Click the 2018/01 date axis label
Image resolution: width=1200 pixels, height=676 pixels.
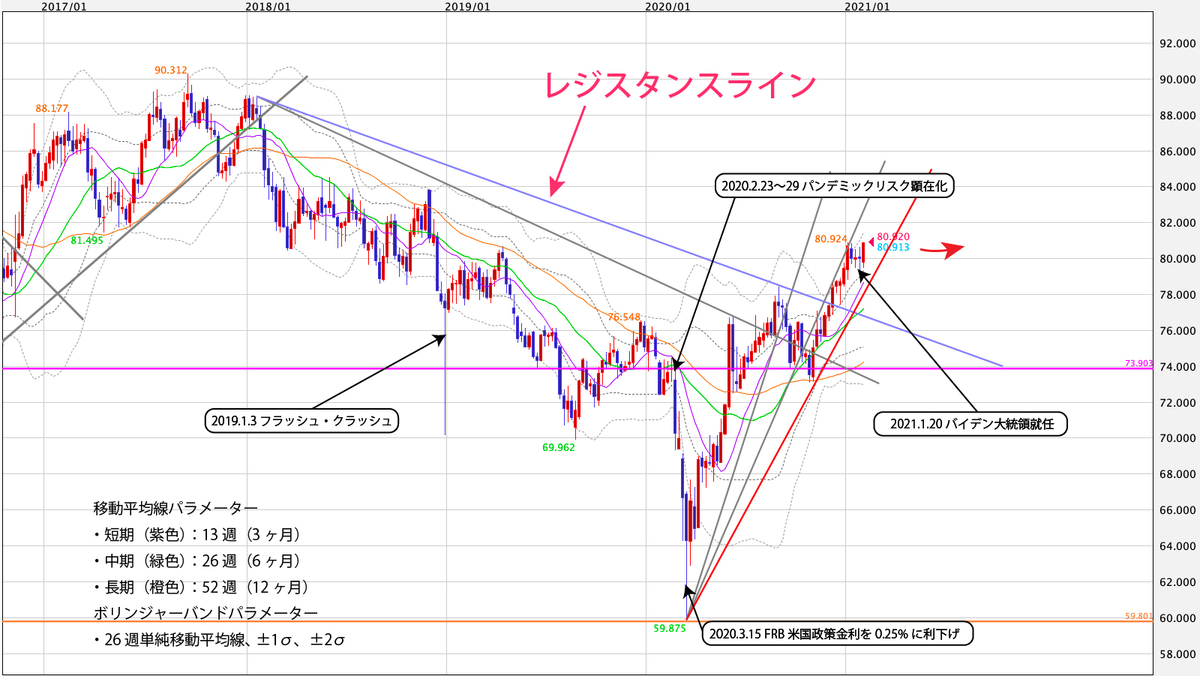coord(268,6)
